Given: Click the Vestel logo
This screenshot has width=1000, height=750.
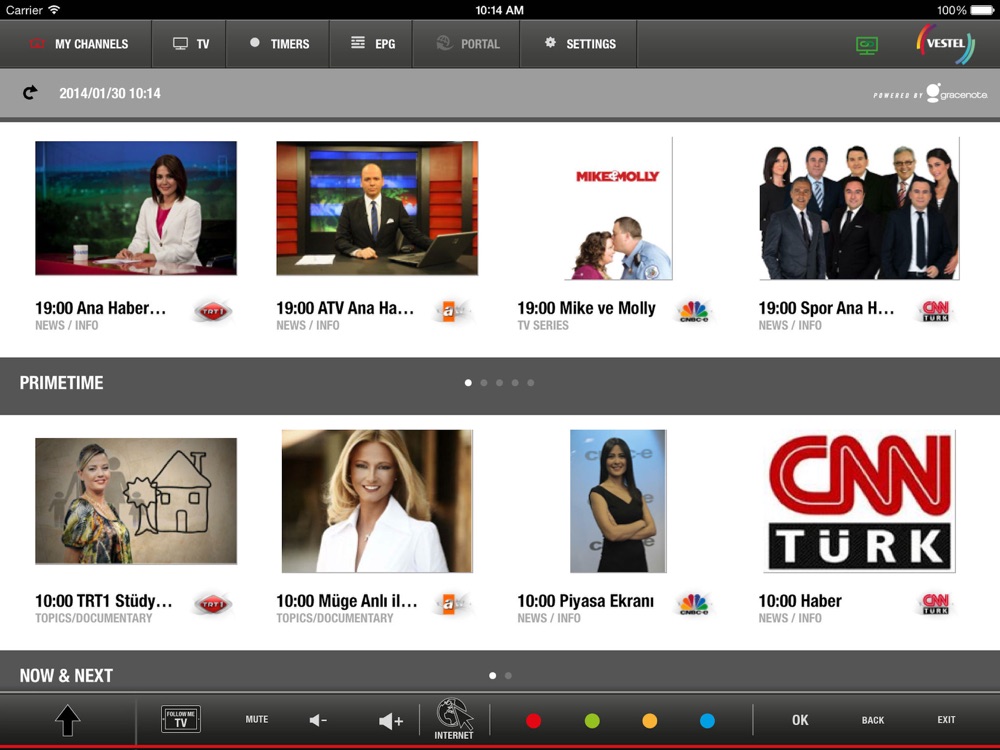Looking at the screenshot, I should click(945, 44).
